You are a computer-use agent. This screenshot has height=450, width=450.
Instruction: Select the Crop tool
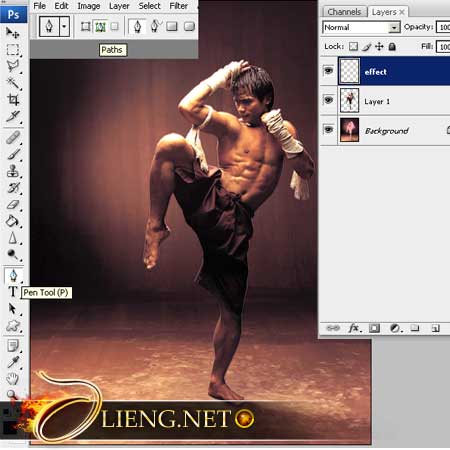click(13, 99)
